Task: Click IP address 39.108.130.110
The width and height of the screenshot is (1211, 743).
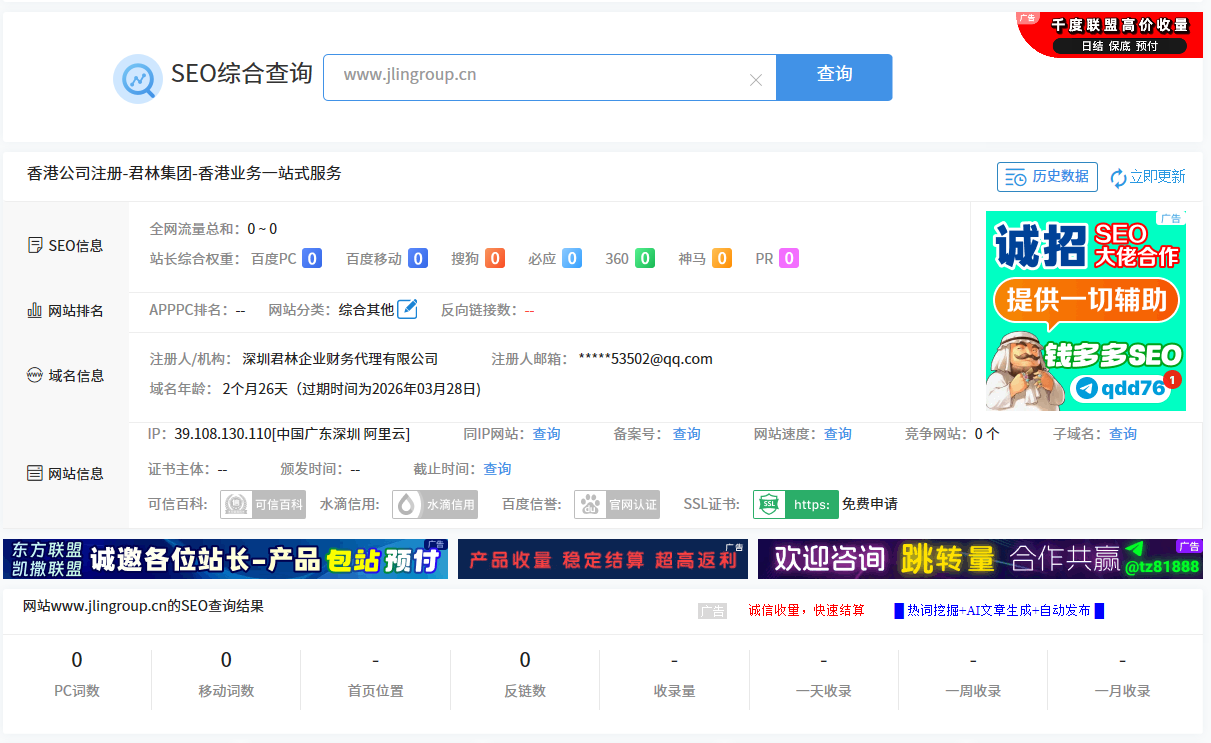Action: tap(223, 434)
